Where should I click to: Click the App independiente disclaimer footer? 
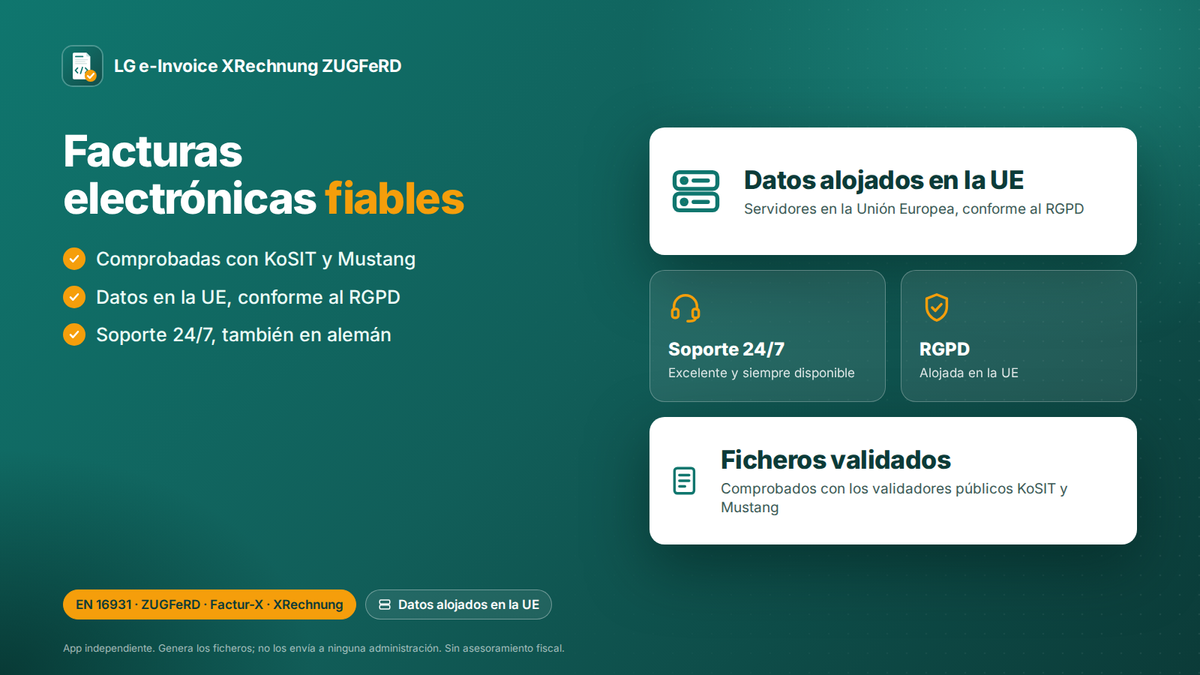tap(314, 648)
